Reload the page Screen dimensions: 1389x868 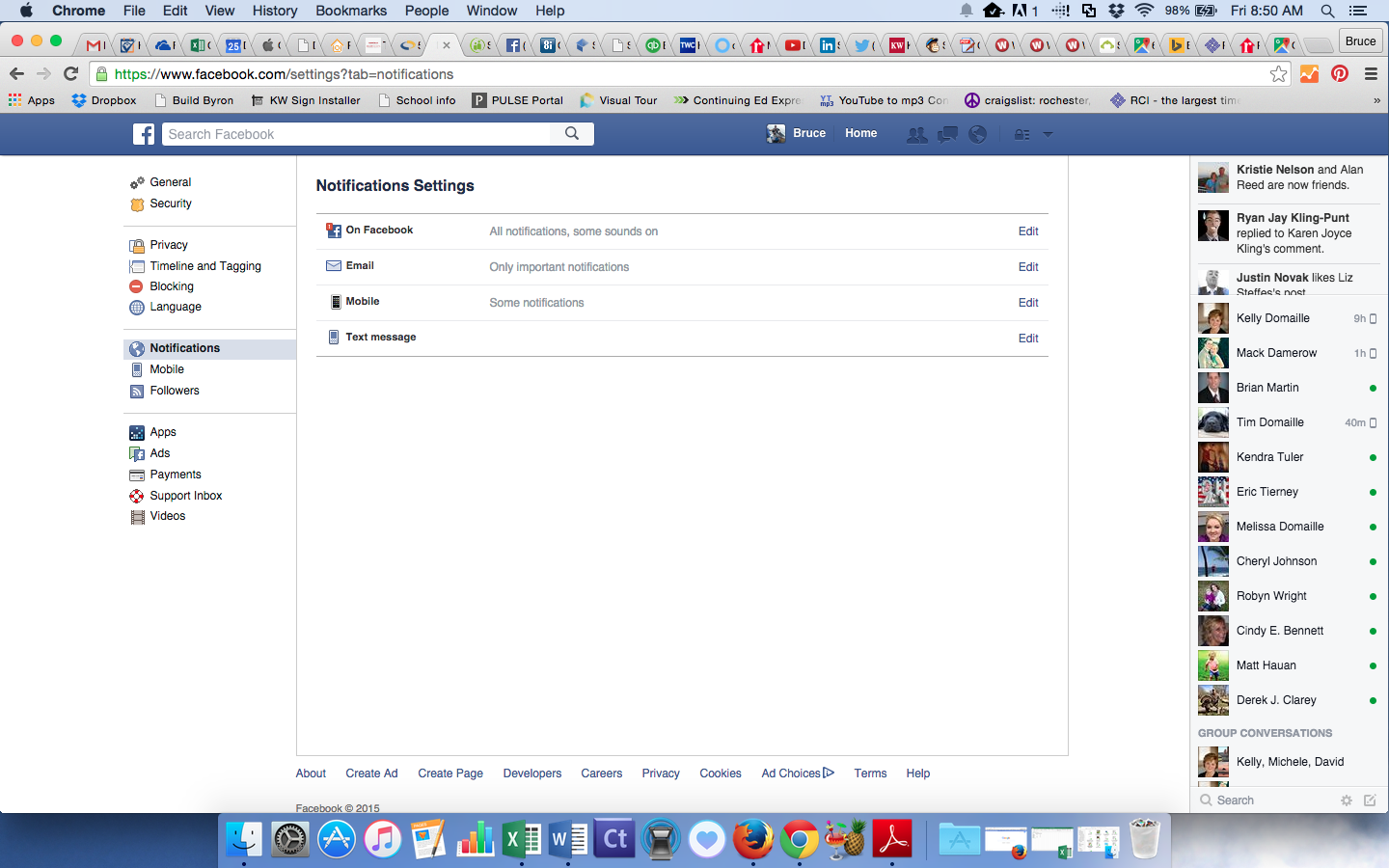coord(70,73)
